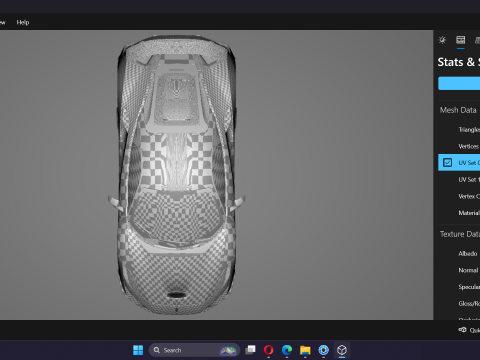
Task: Select the Gloss/Roughness texture row
Action: click(x=459, y=303)
